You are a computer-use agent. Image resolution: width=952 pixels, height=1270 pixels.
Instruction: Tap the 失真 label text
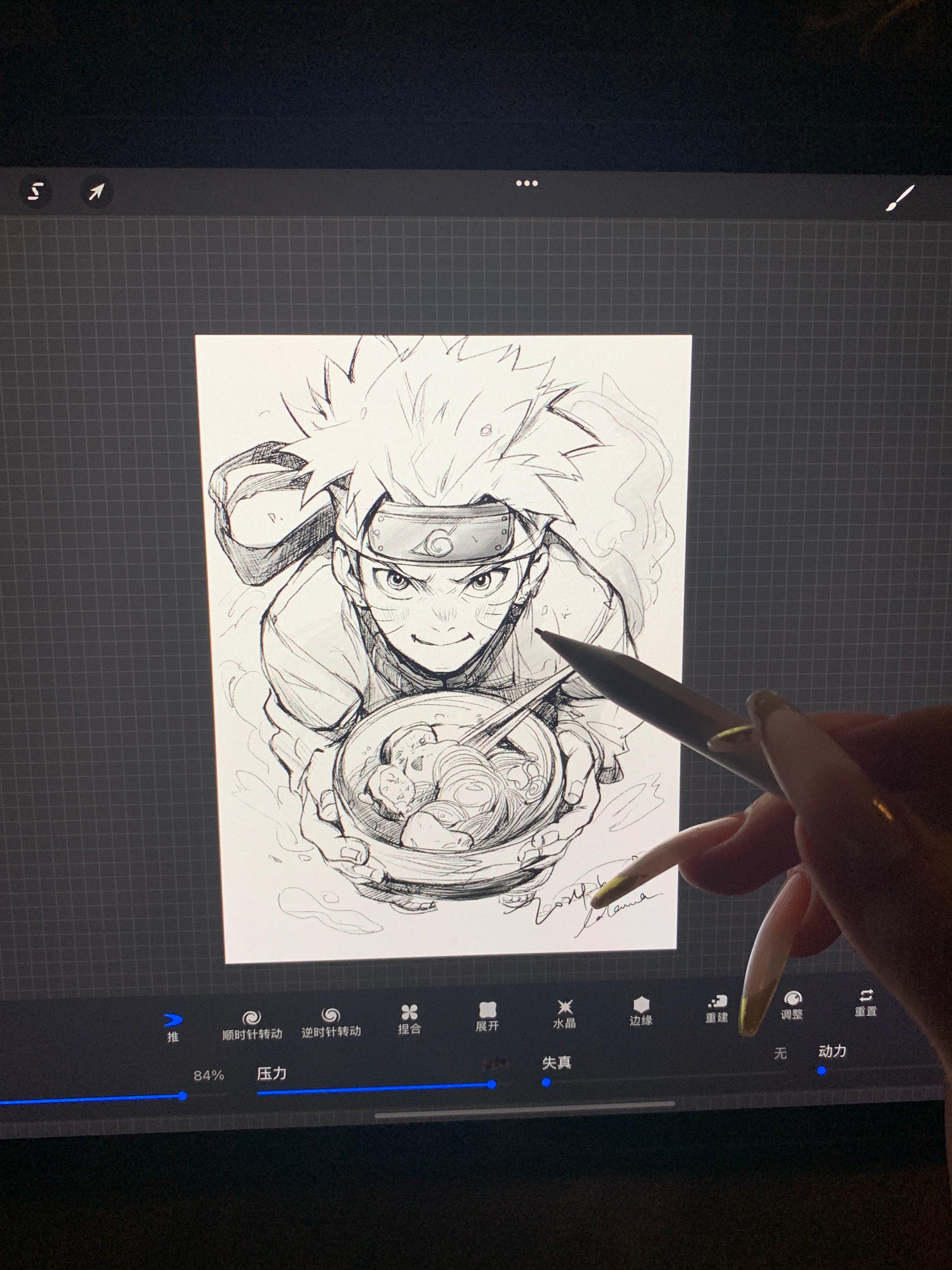[557, 1063]
